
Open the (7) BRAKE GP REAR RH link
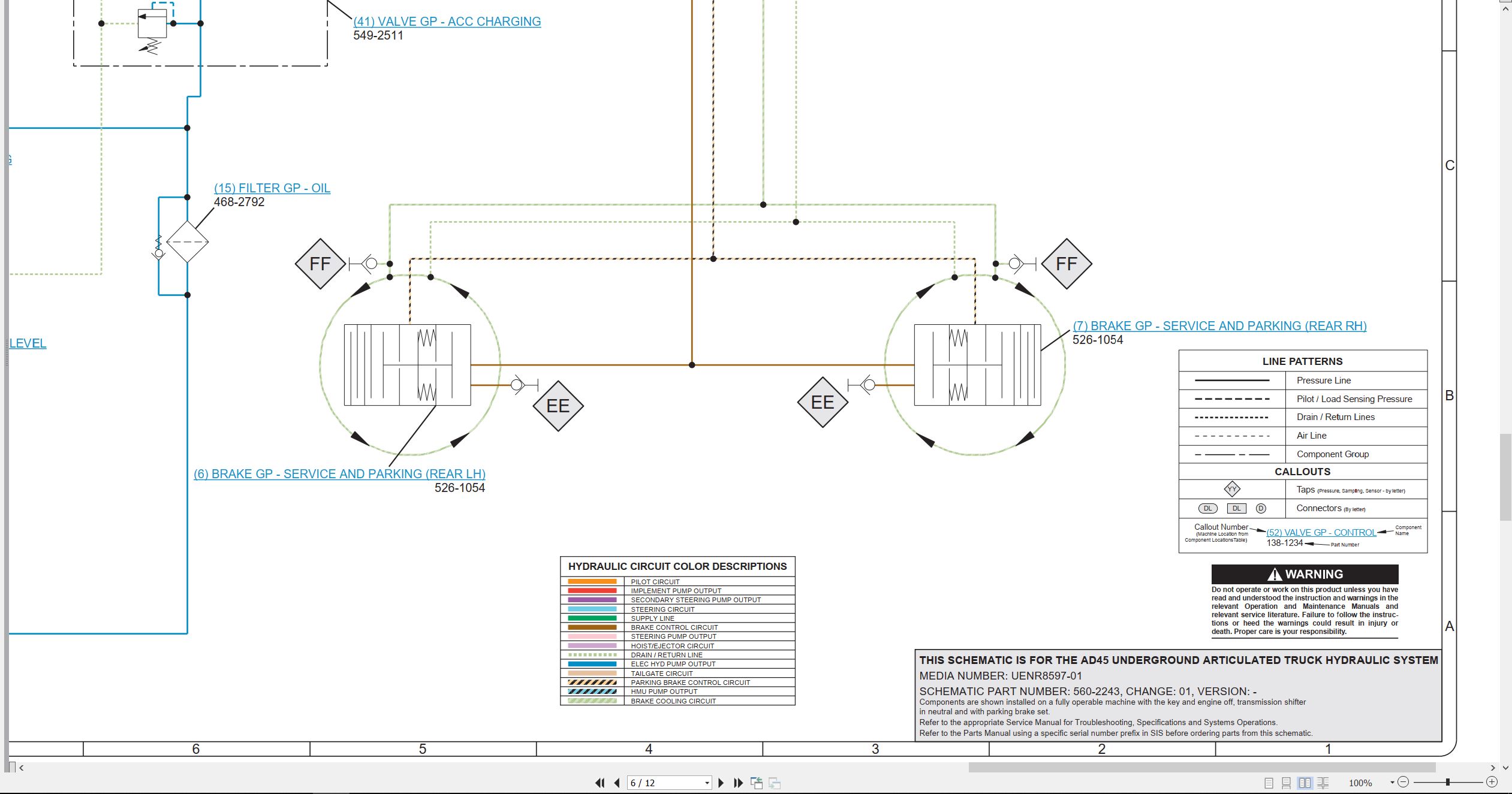[x=1219, y=326]
